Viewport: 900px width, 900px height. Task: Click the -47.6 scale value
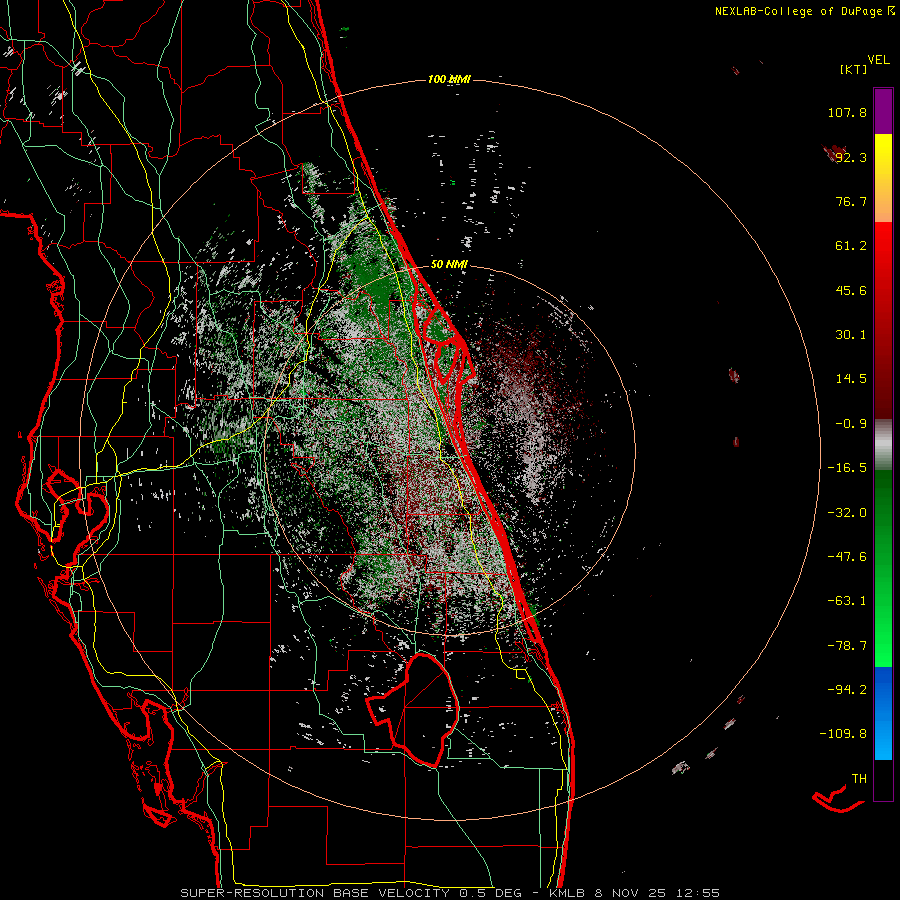pos(847,557)
